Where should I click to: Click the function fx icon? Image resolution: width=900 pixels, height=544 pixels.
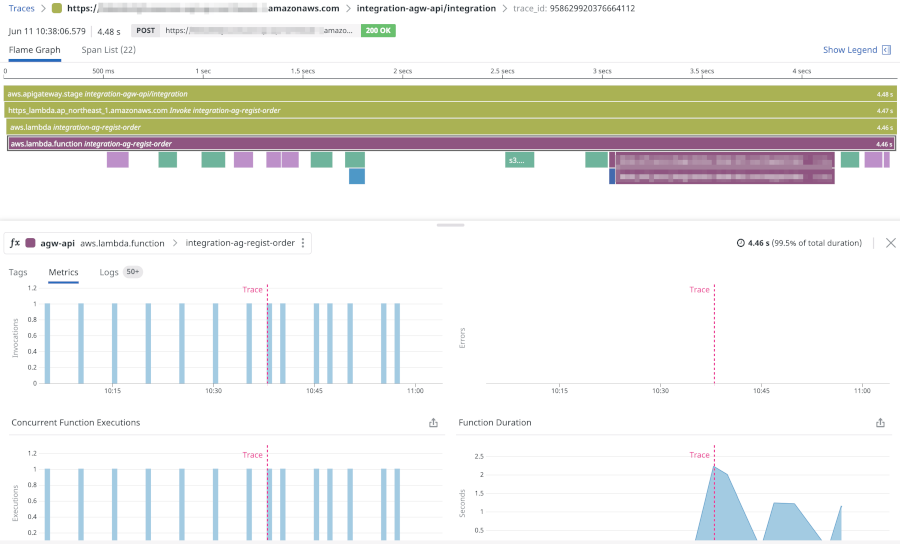click(15, 243)
